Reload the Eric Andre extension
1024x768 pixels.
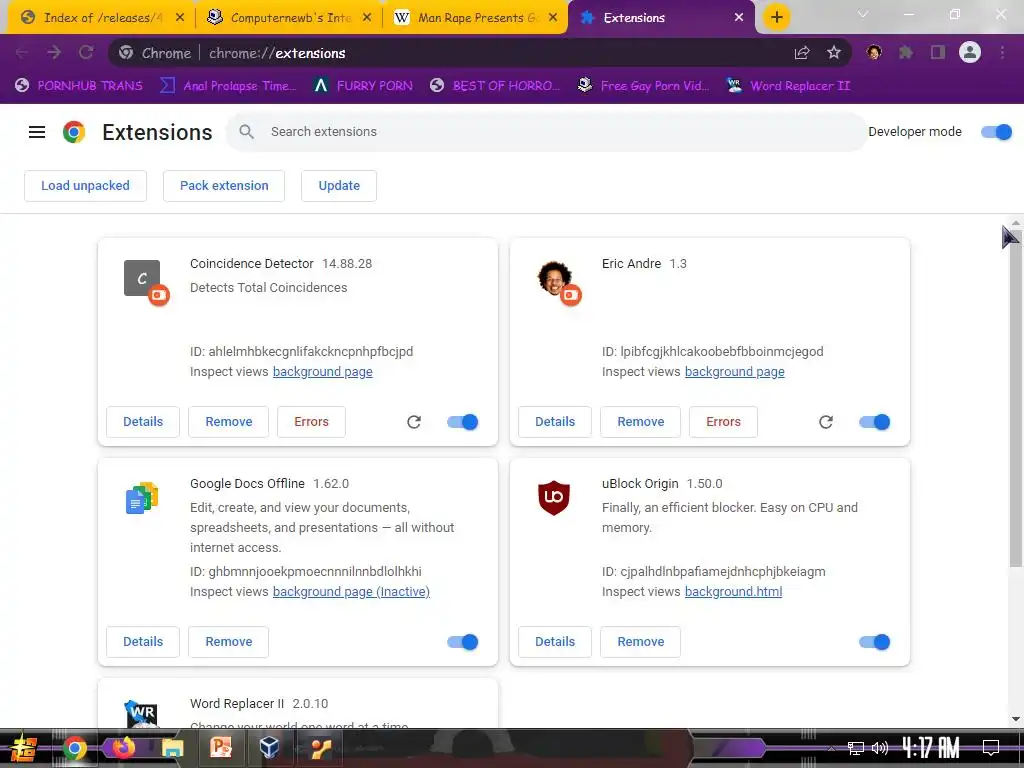(x=826, y=422)
